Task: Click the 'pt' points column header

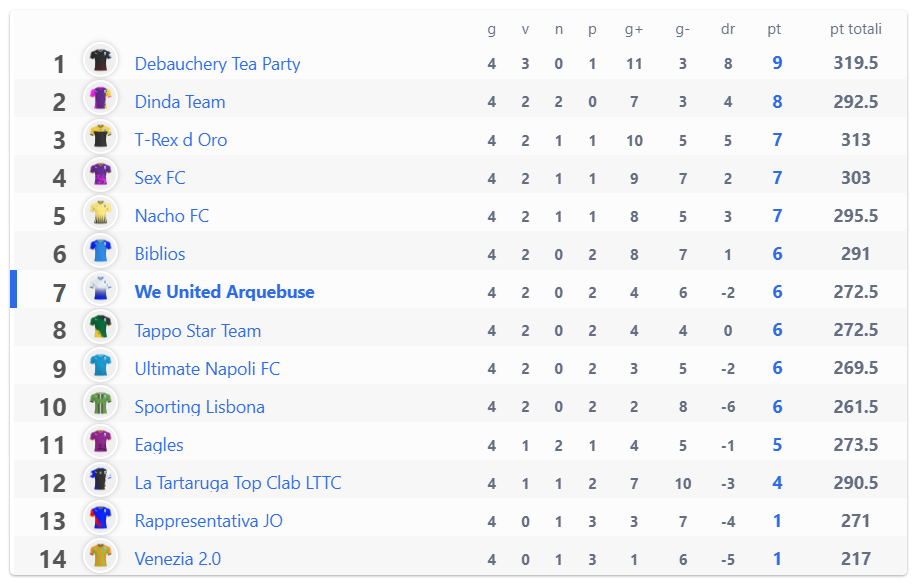Action: (774, 29)
